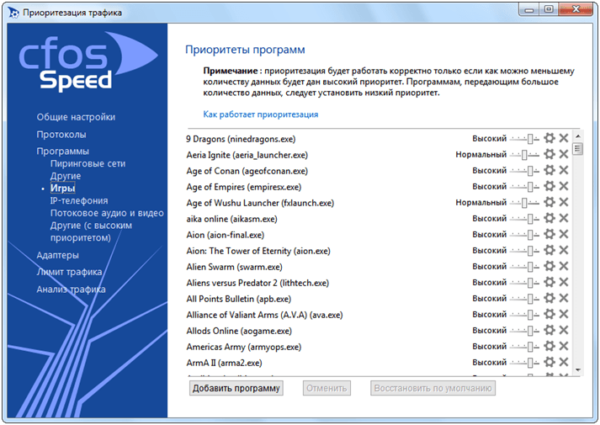Click the cFos app icon in title bar

click(x=14, y=13)
